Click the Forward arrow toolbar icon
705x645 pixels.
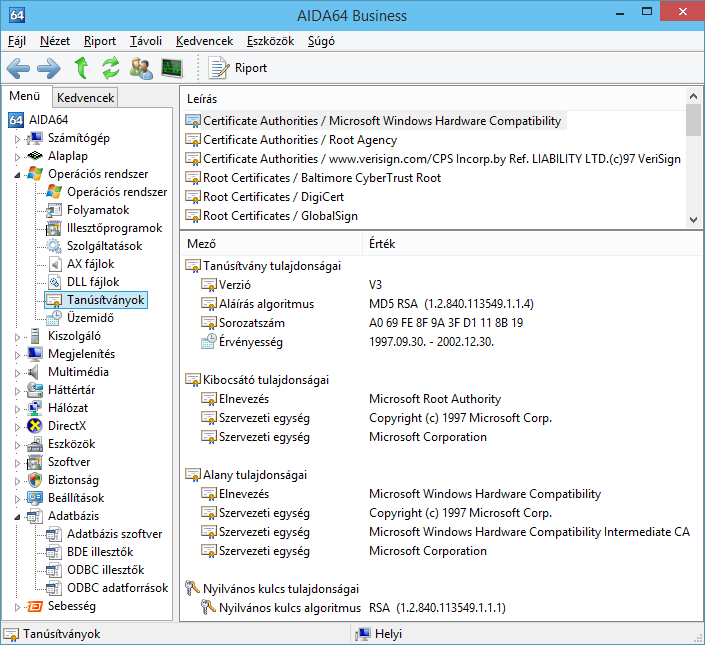[49, 68]
